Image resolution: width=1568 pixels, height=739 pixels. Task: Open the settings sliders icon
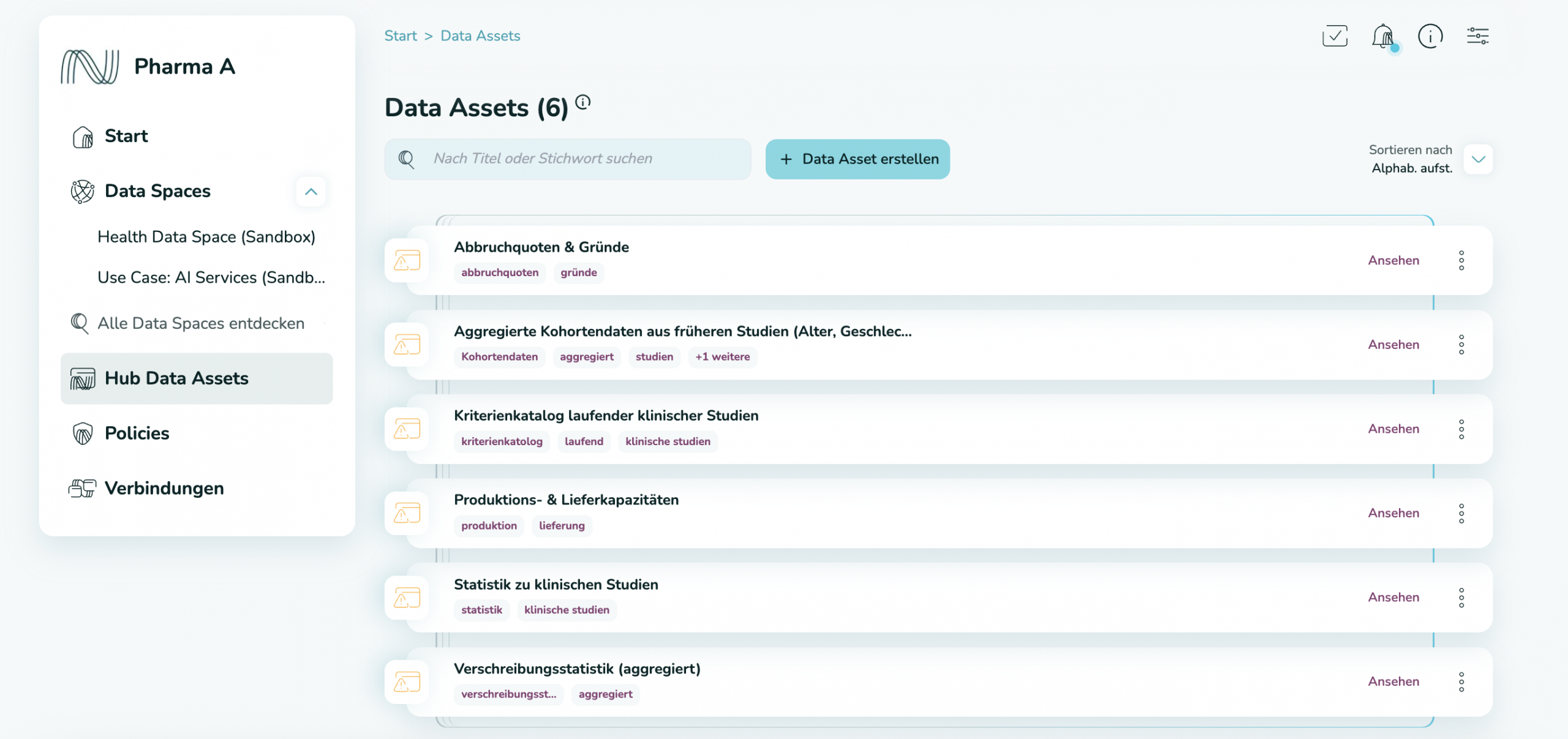[1477, 36]
